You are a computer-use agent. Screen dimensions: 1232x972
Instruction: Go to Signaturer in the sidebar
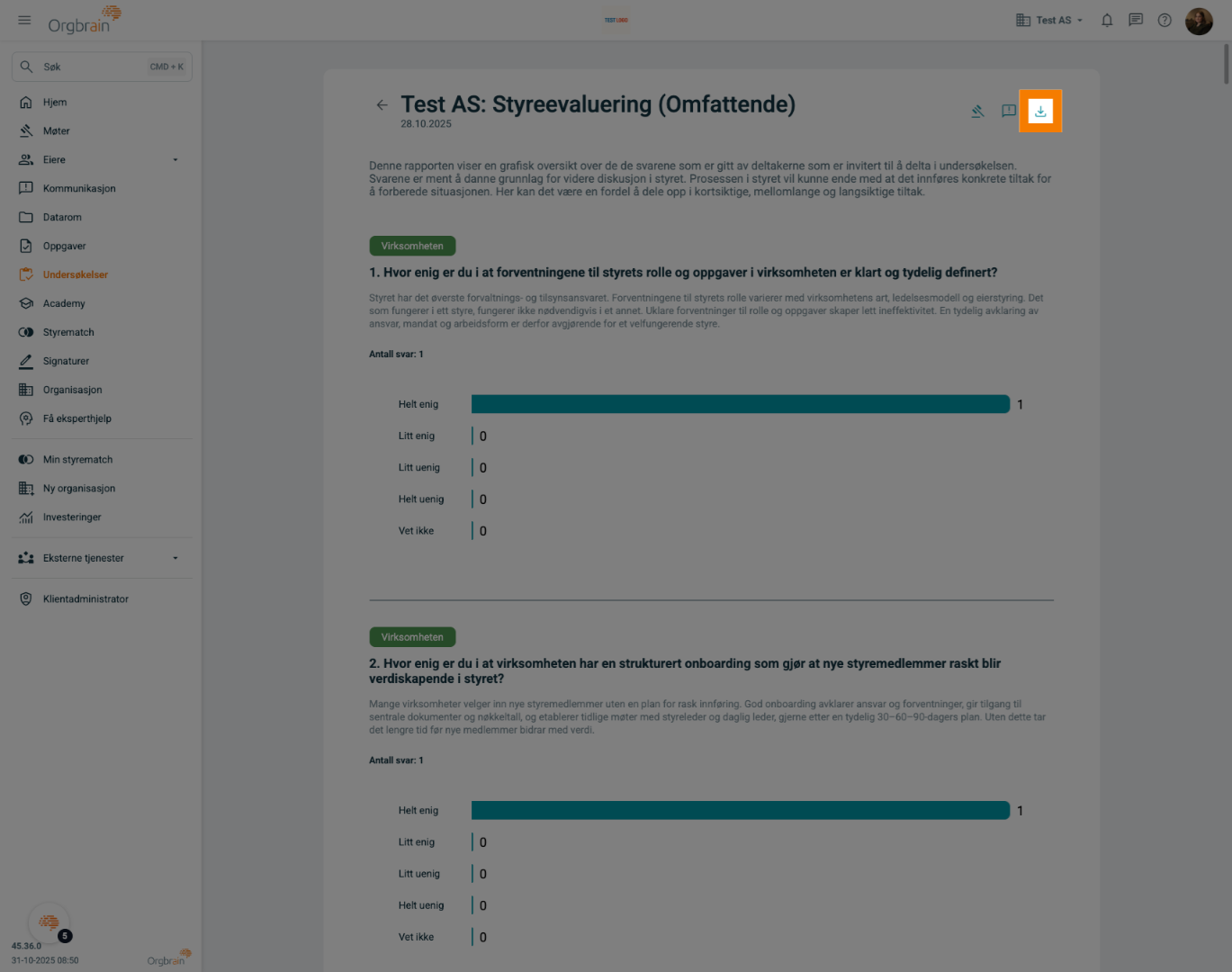click(x=66, y=362)
